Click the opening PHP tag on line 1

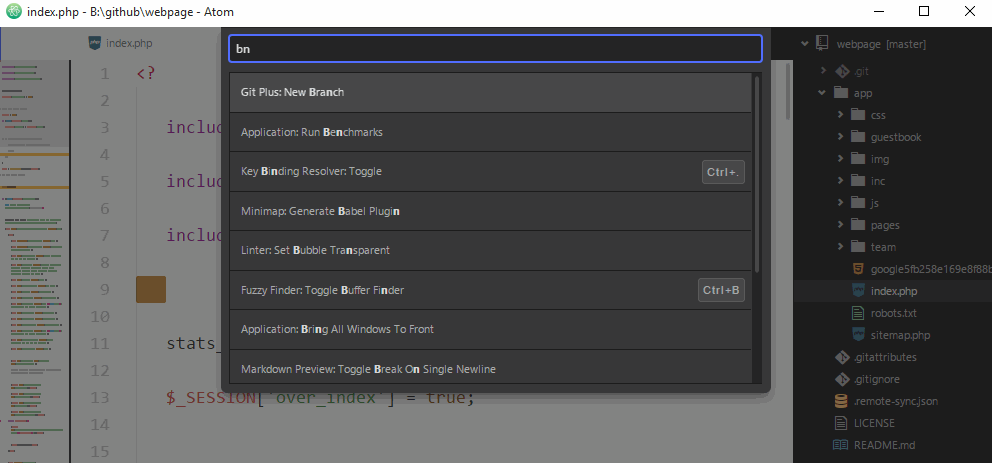point(146,73)
